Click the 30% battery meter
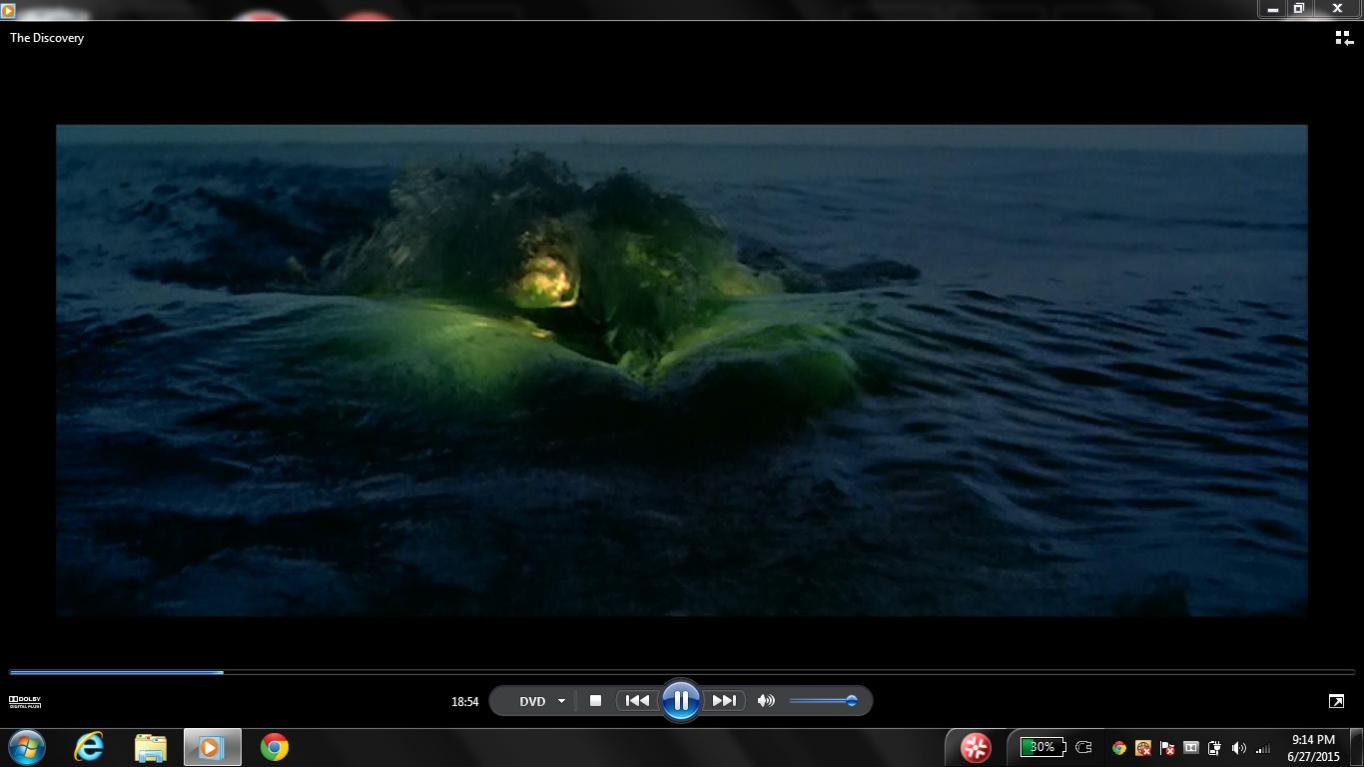The height and width of the screenshot is (767, 1364). click(1041, 747)
